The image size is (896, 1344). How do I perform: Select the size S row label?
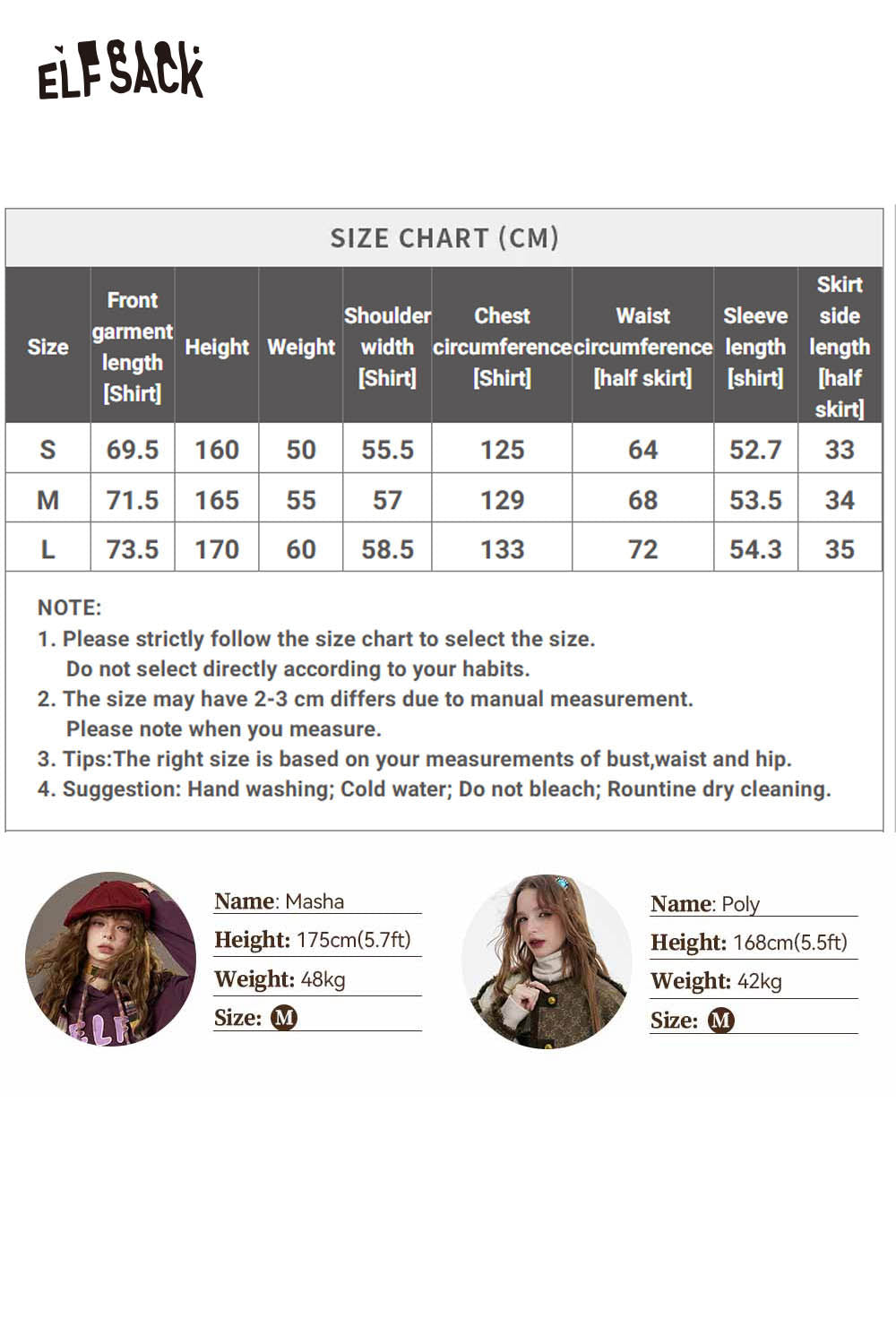pyautogui.click(x=47, y=450)
